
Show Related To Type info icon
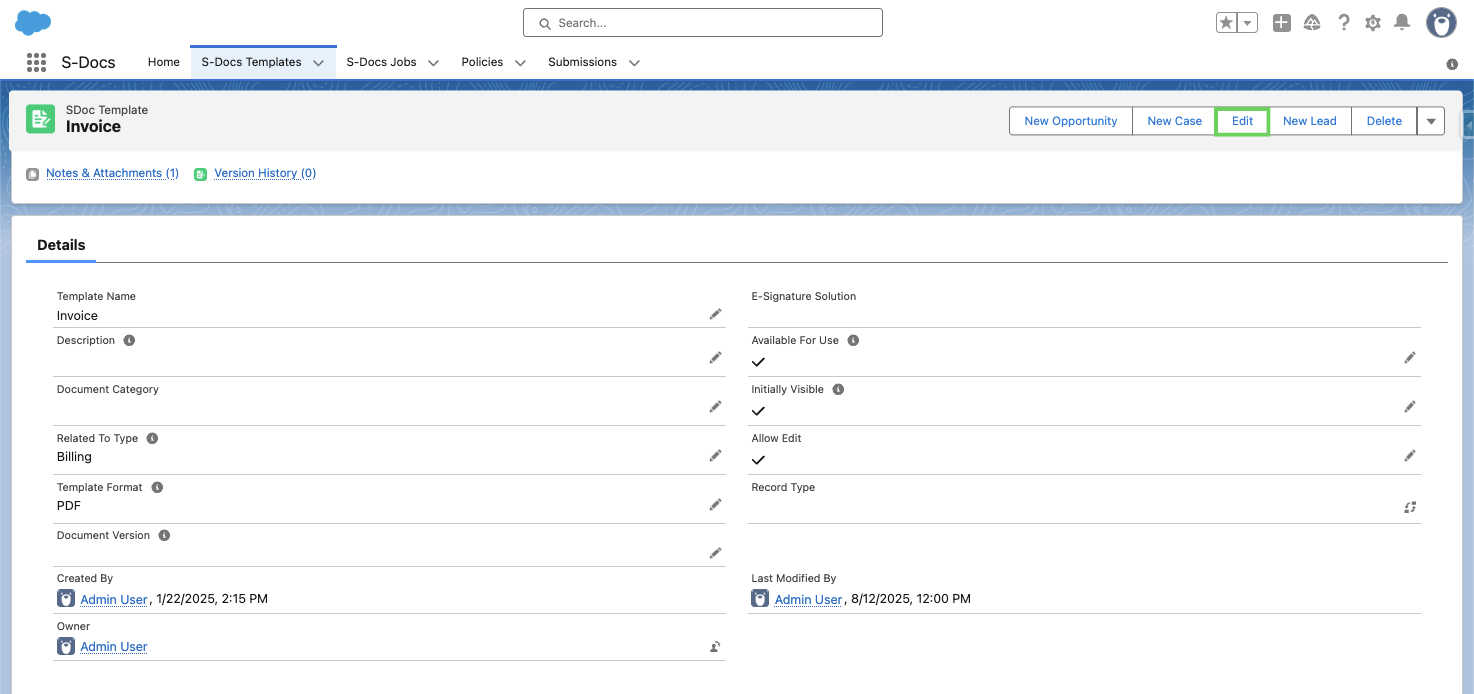[x=152, y=438]
